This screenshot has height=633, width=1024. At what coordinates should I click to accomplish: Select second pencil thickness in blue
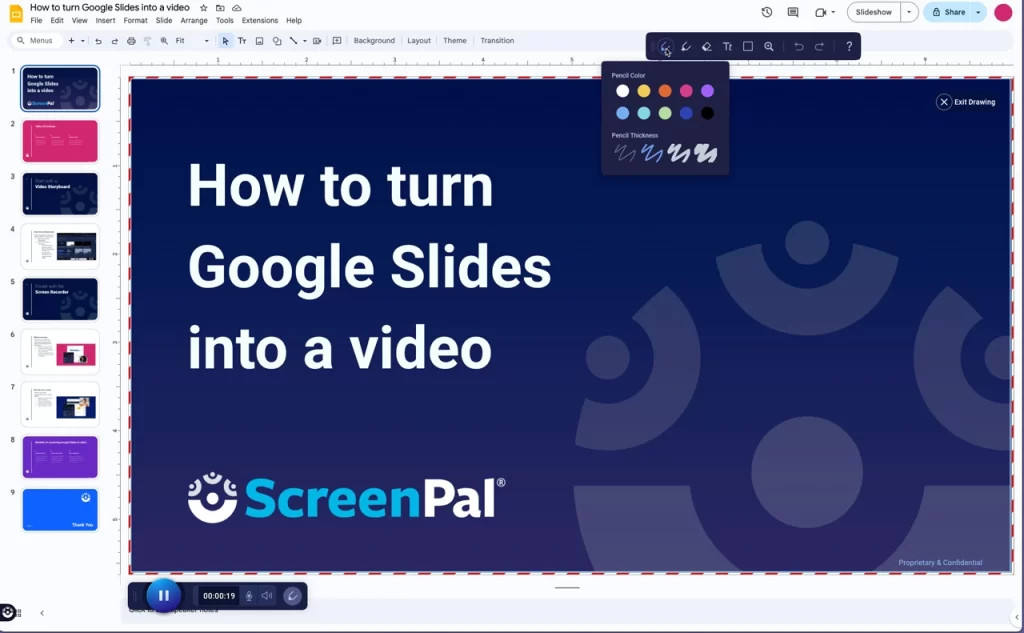[x=652, y=153]
